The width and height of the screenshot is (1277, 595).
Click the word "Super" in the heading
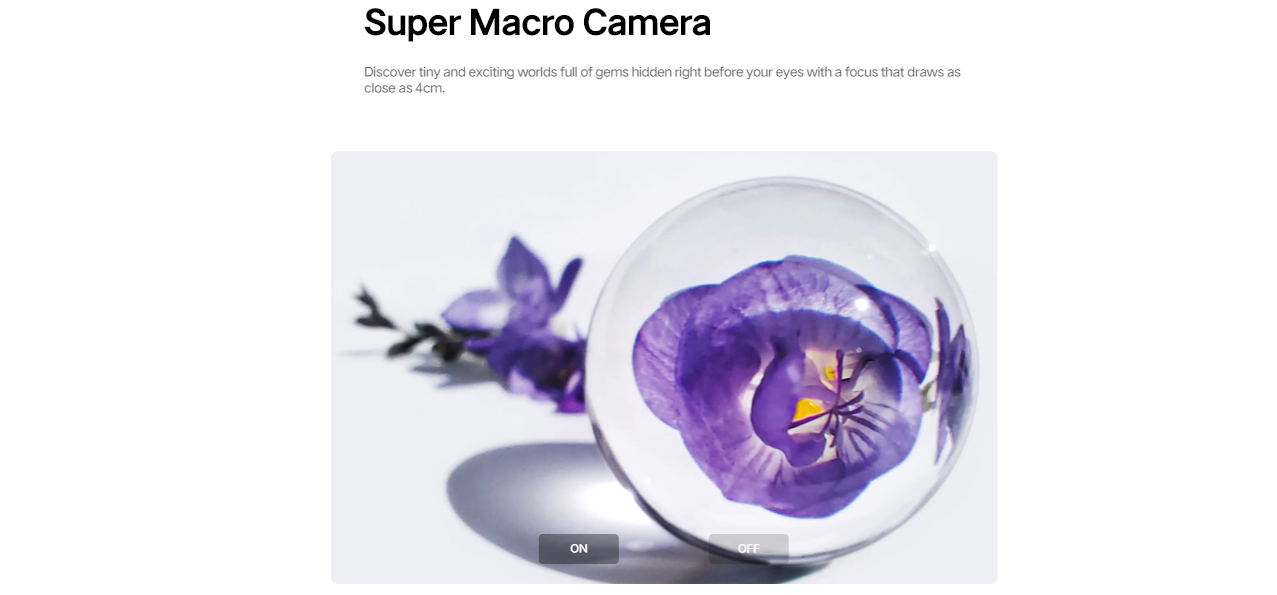point(412,23)
